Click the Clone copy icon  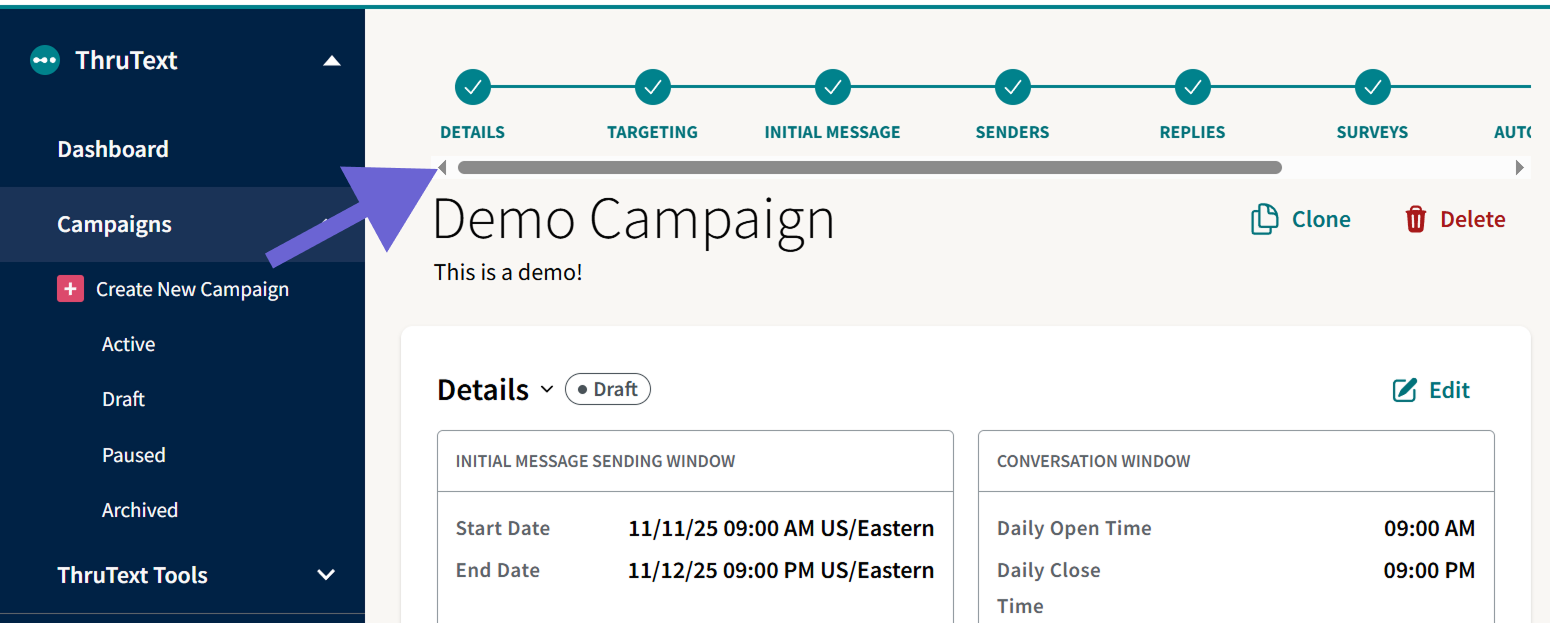tap(1265, 219)
